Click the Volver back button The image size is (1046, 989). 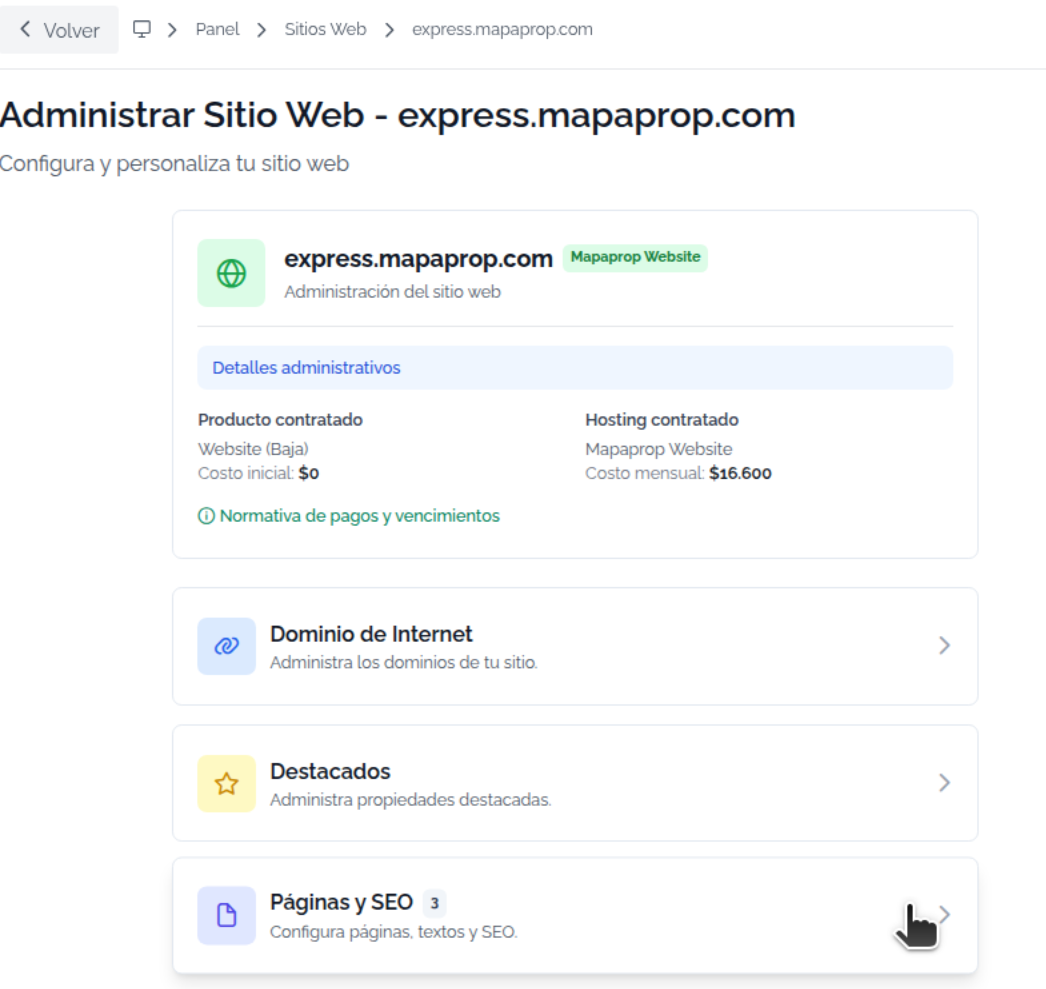point(59,30)
